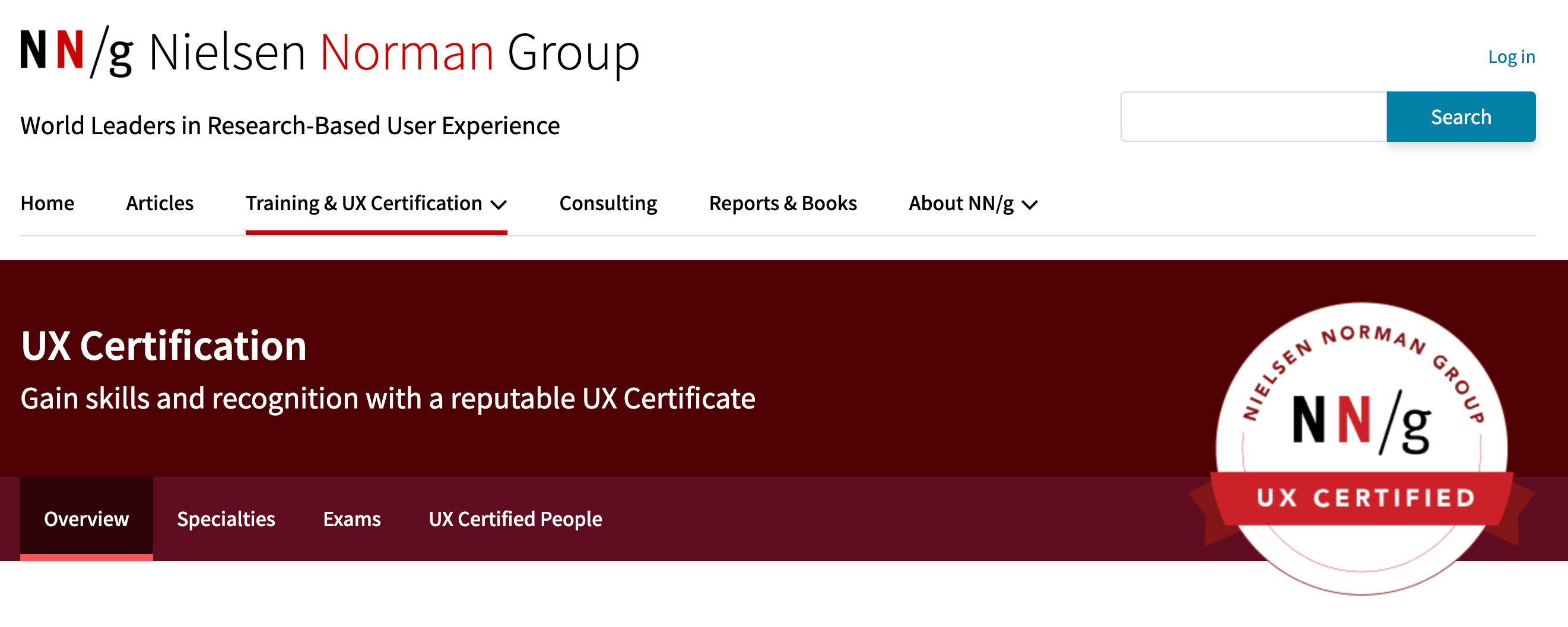Switch to the Specialties tab
The height and width of the screenshot is (627, 1568).
click(225, 520)
